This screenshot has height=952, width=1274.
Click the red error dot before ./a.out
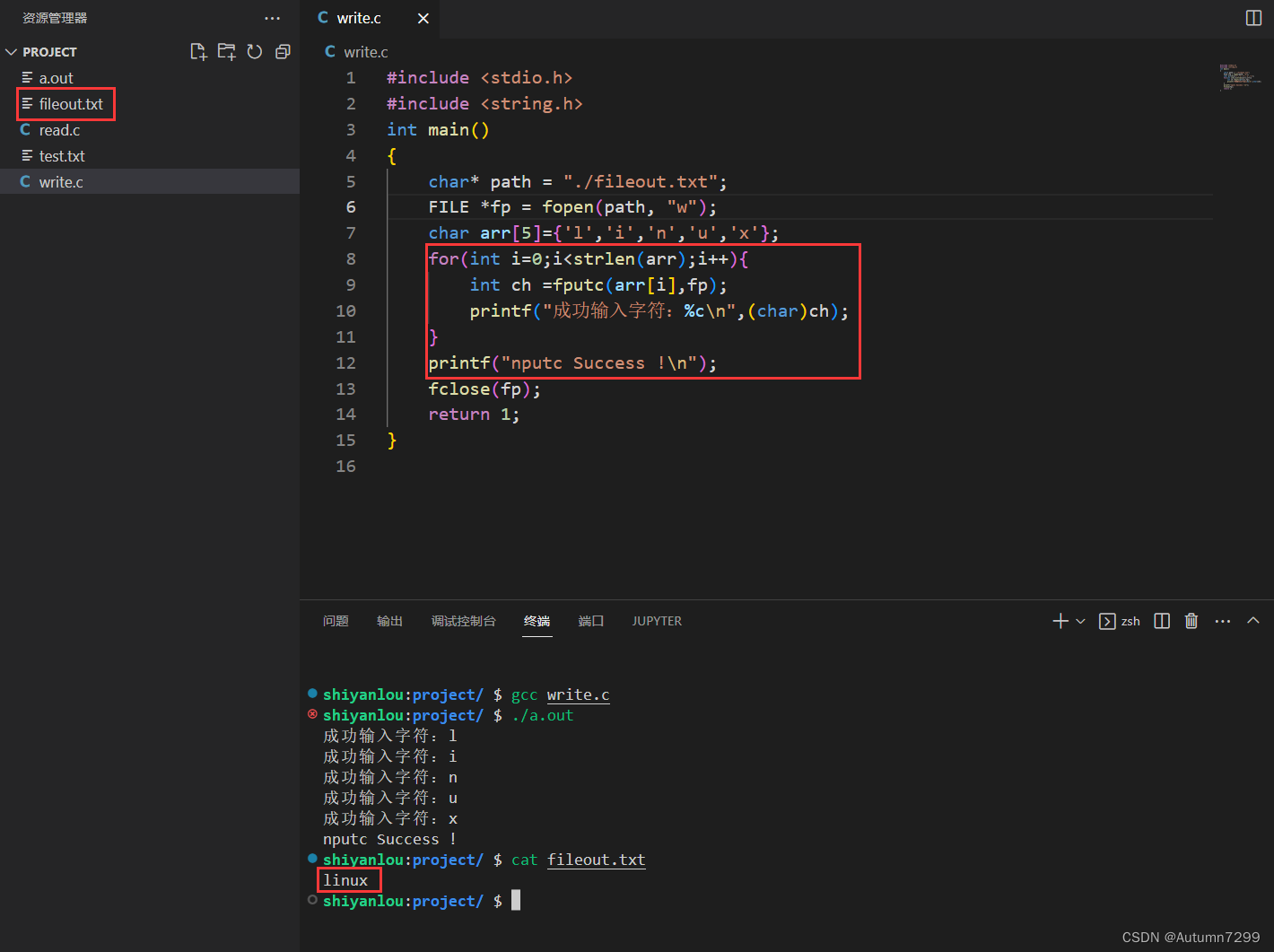(x=312, y=714)
